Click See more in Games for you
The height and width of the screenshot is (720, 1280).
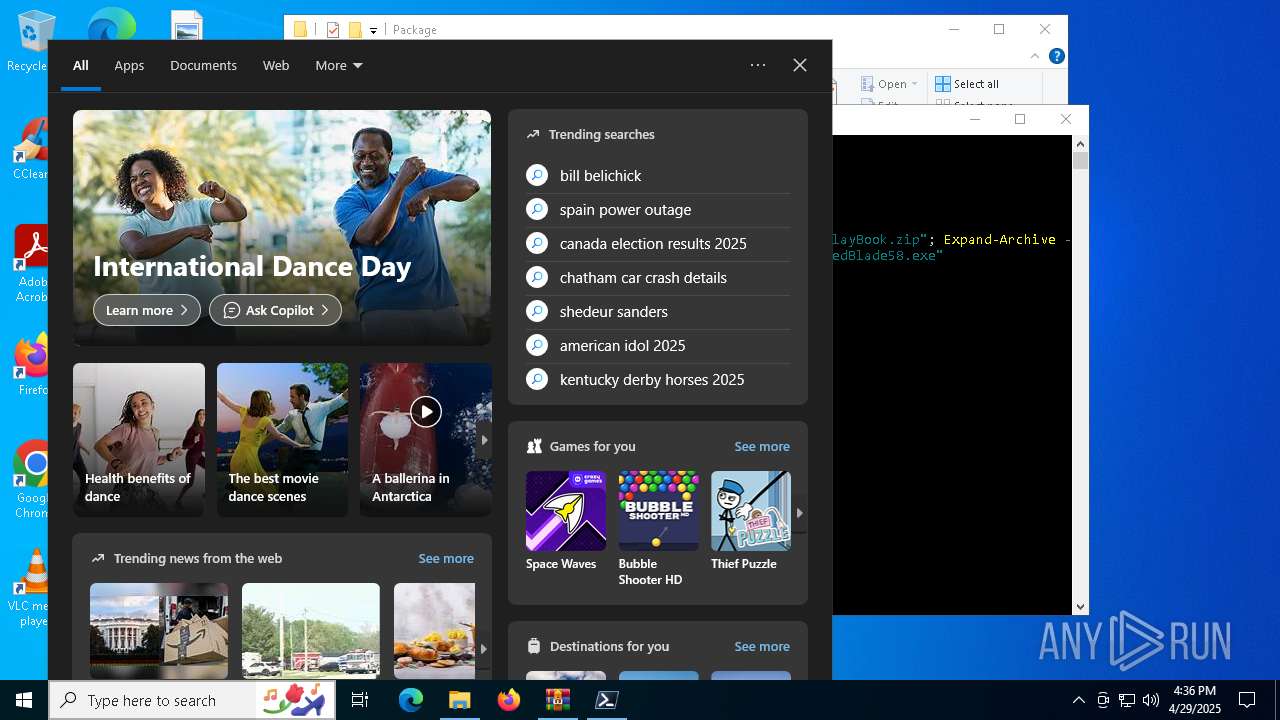tap(762, 447)
